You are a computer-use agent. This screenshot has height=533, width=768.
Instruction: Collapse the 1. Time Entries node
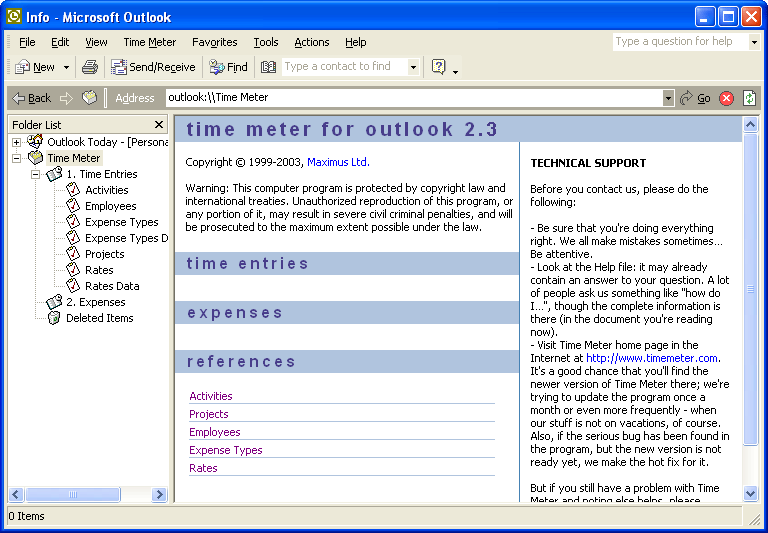point(36,174)
